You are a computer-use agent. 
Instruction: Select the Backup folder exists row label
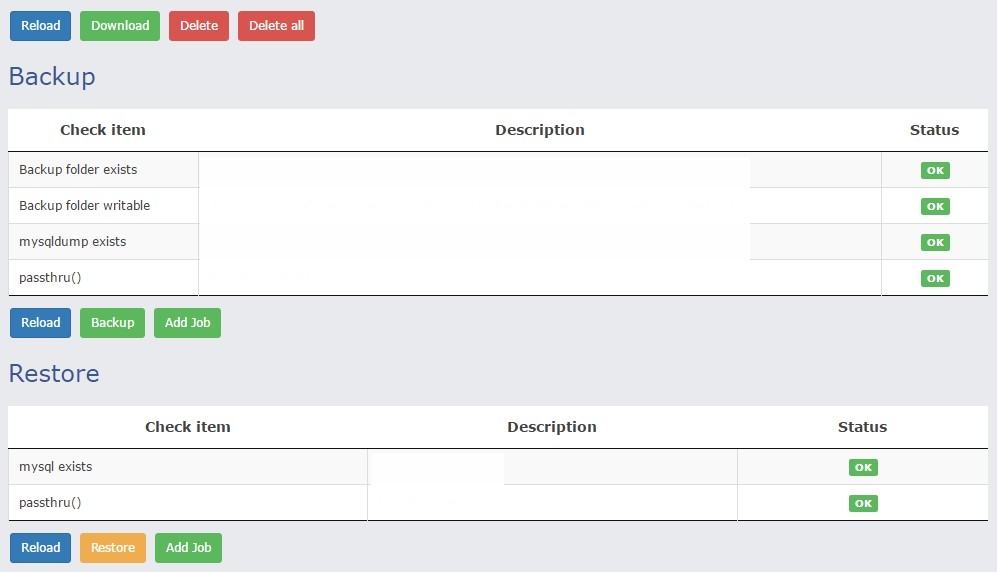(x=78, y=170)
